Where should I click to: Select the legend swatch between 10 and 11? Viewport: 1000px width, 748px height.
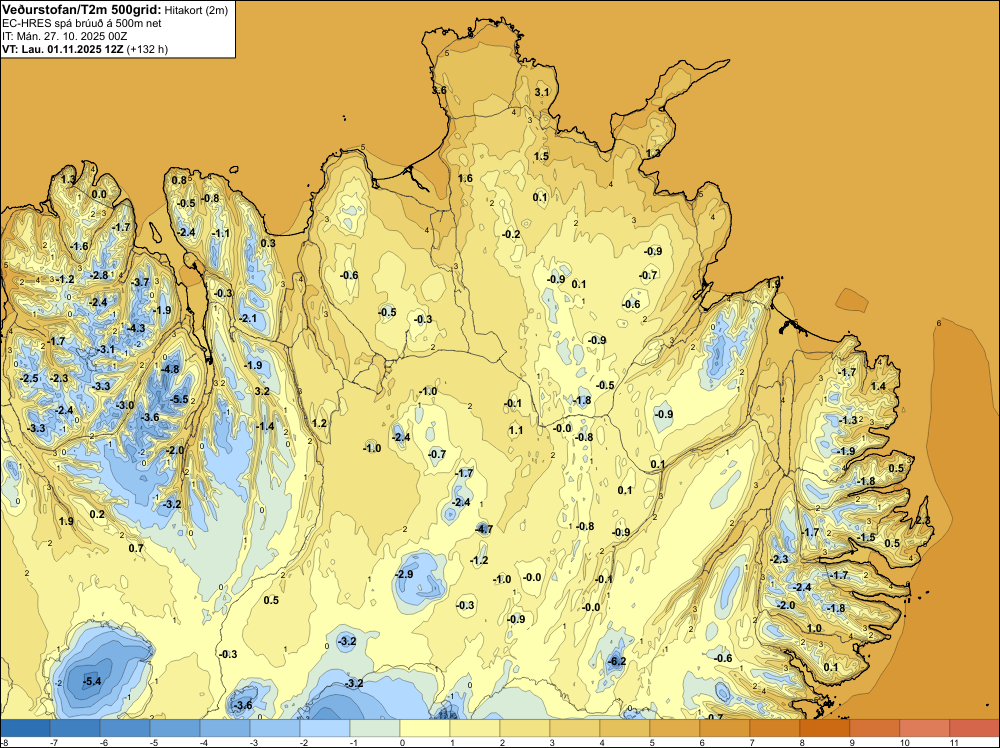[x=924, y=728]
